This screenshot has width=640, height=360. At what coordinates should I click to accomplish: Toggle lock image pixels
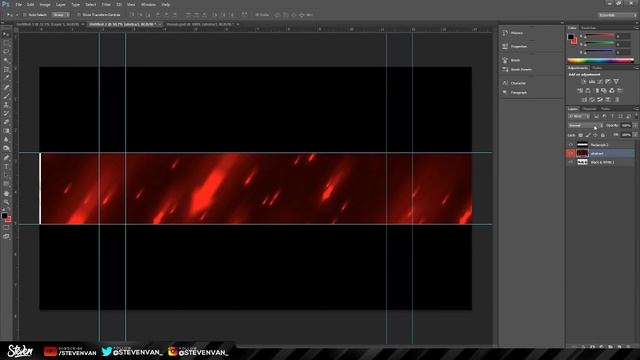point(588,135)
